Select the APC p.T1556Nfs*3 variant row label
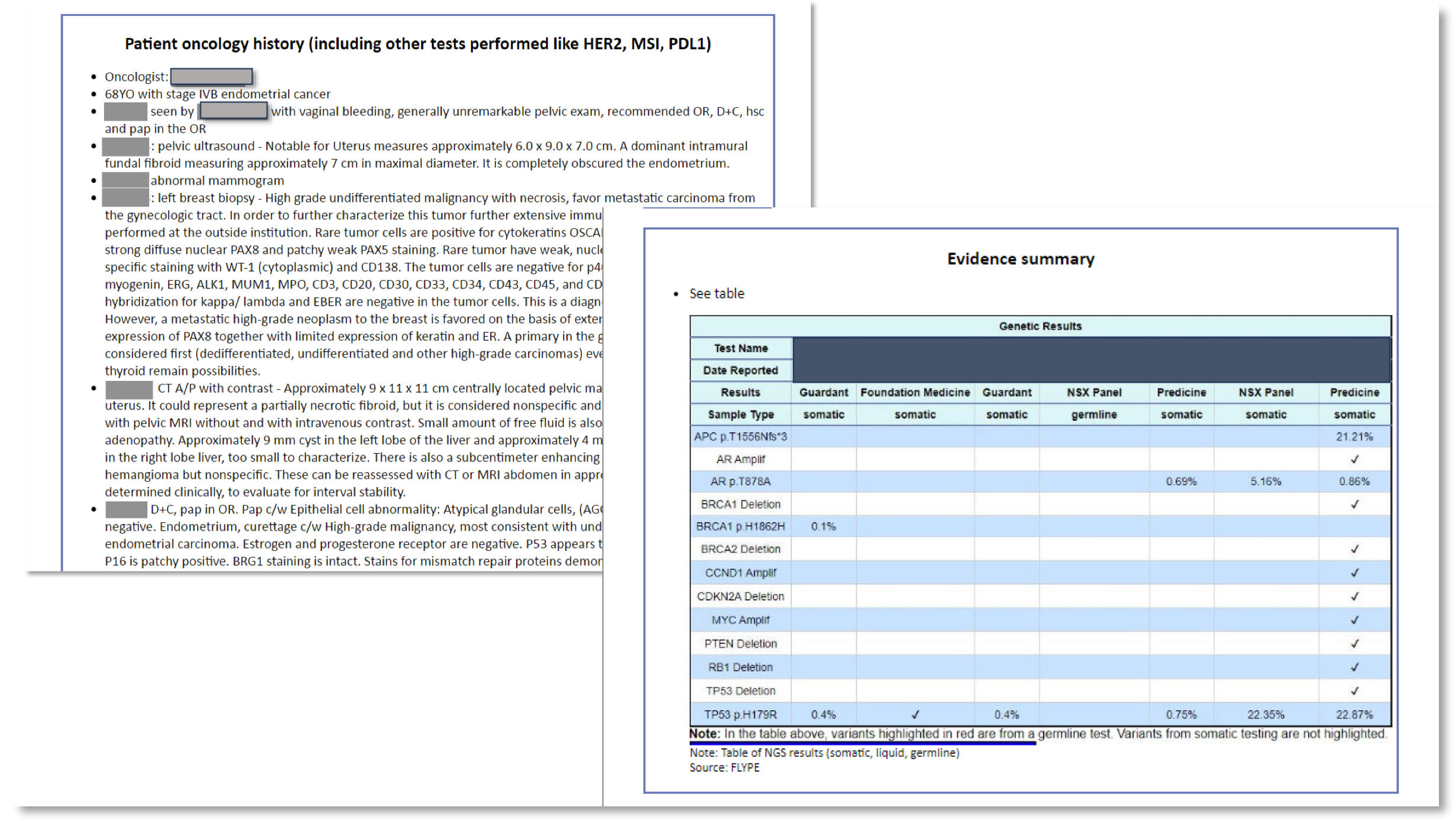 [740, 437]
